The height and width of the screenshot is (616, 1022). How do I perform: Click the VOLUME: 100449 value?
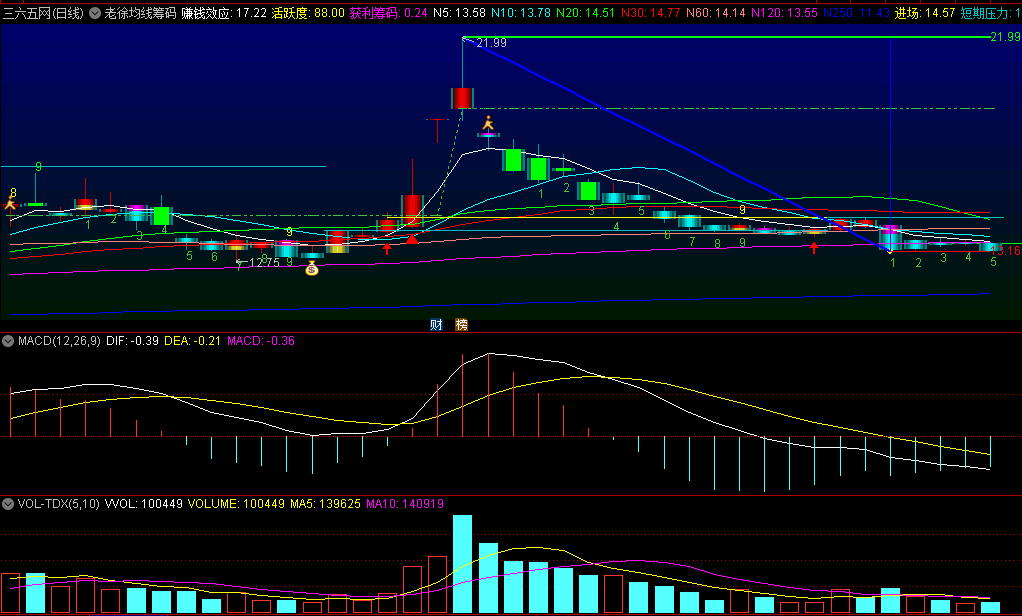237,504
